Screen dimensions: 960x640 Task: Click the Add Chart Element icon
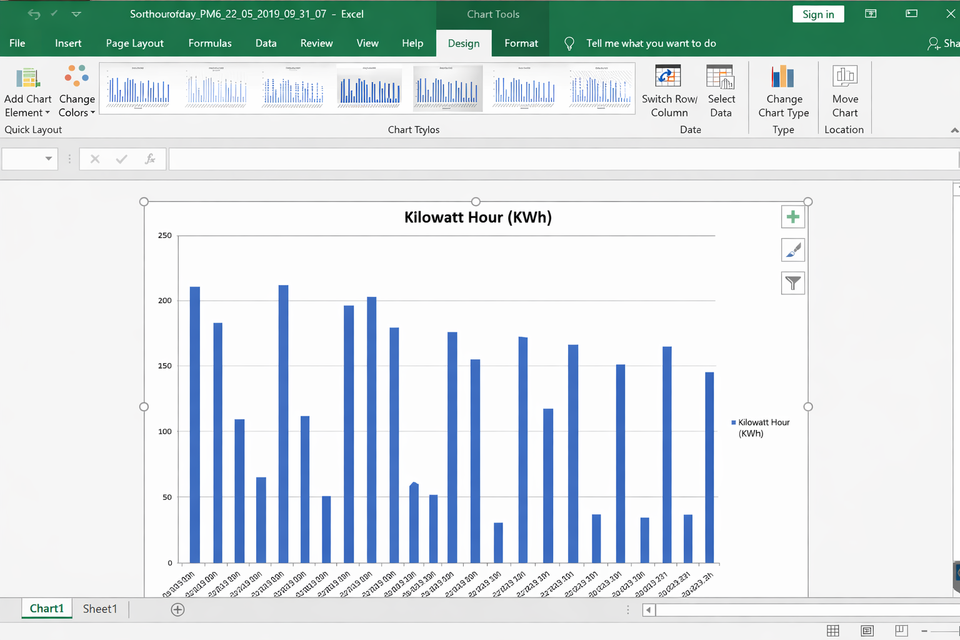point(28,79)
